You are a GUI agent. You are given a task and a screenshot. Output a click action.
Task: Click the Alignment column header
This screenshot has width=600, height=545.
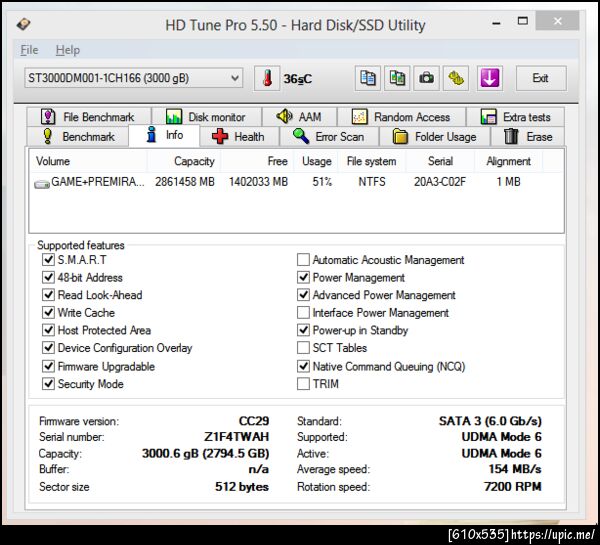[x=509, y=161]
